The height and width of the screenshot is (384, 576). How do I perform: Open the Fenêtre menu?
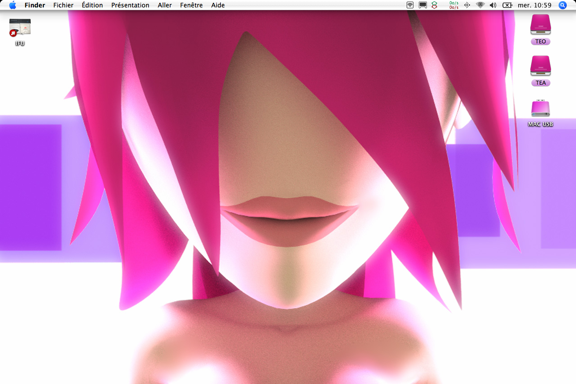click(x=191, y=5)
